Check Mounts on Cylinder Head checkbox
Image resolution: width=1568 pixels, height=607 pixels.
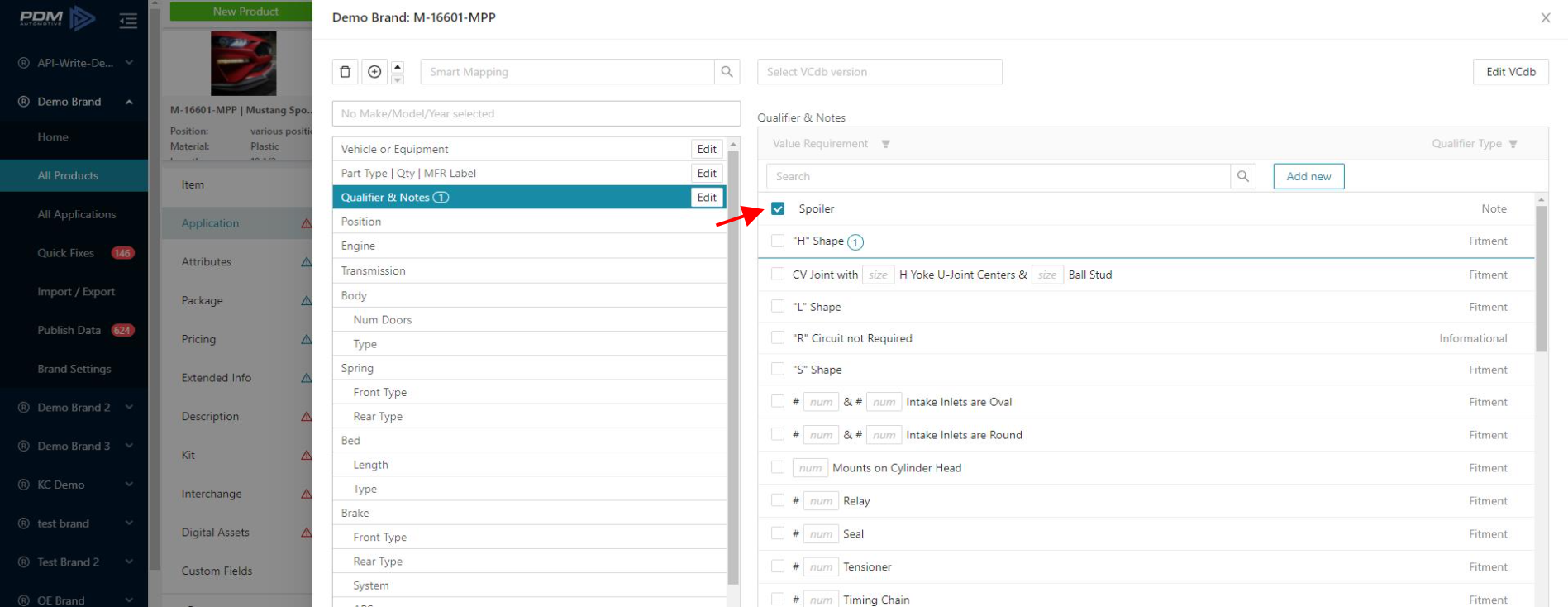(x=778, y=467)
